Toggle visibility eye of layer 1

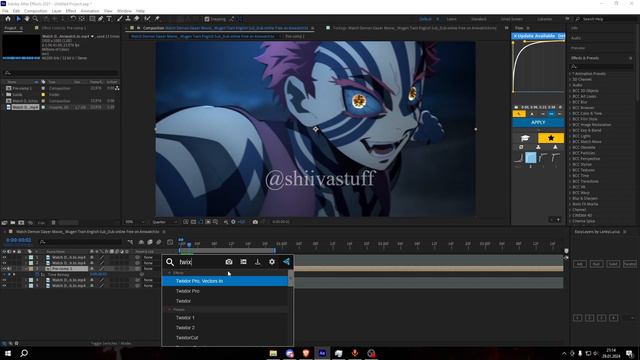[4, 258]
